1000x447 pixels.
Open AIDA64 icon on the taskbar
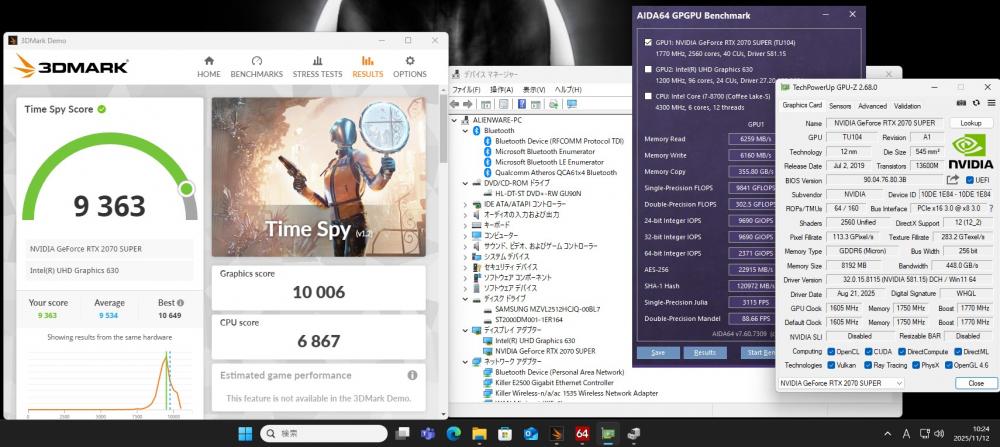point(582,434)
